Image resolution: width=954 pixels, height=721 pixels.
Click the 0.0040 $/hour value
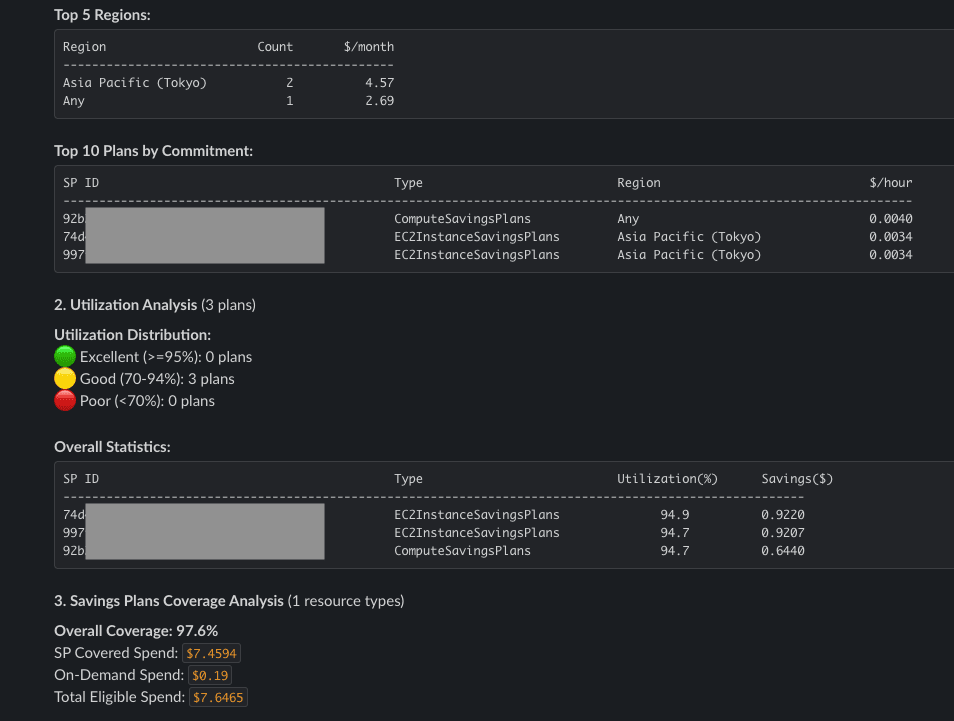point(890,219)
